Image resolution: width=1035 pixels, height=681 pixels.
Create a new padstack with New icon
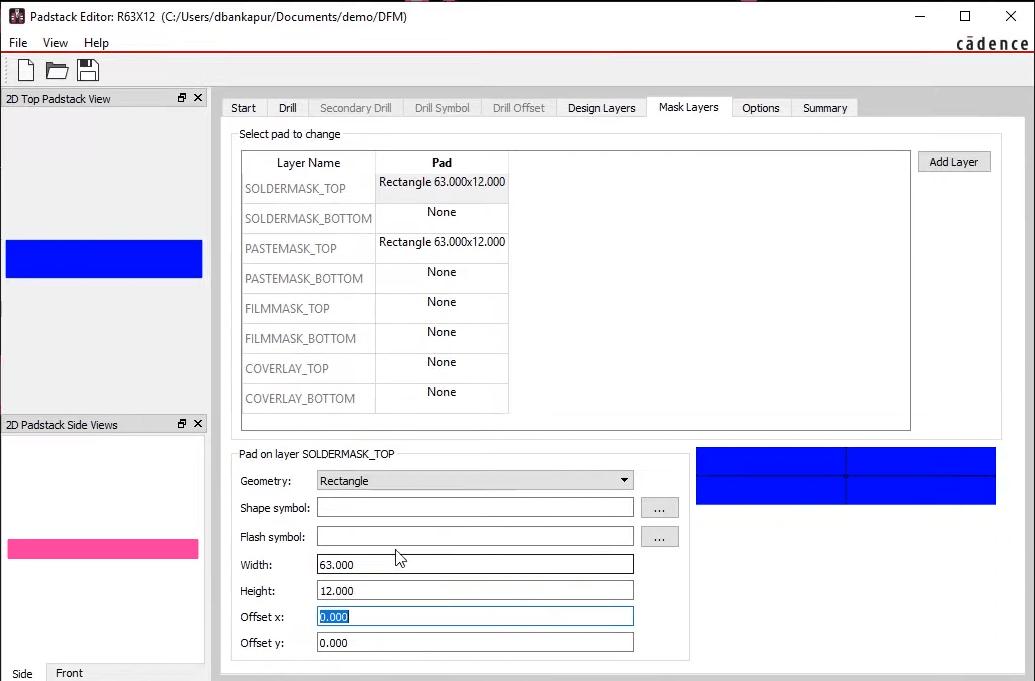pyautogui.click(x=26, y=70)
